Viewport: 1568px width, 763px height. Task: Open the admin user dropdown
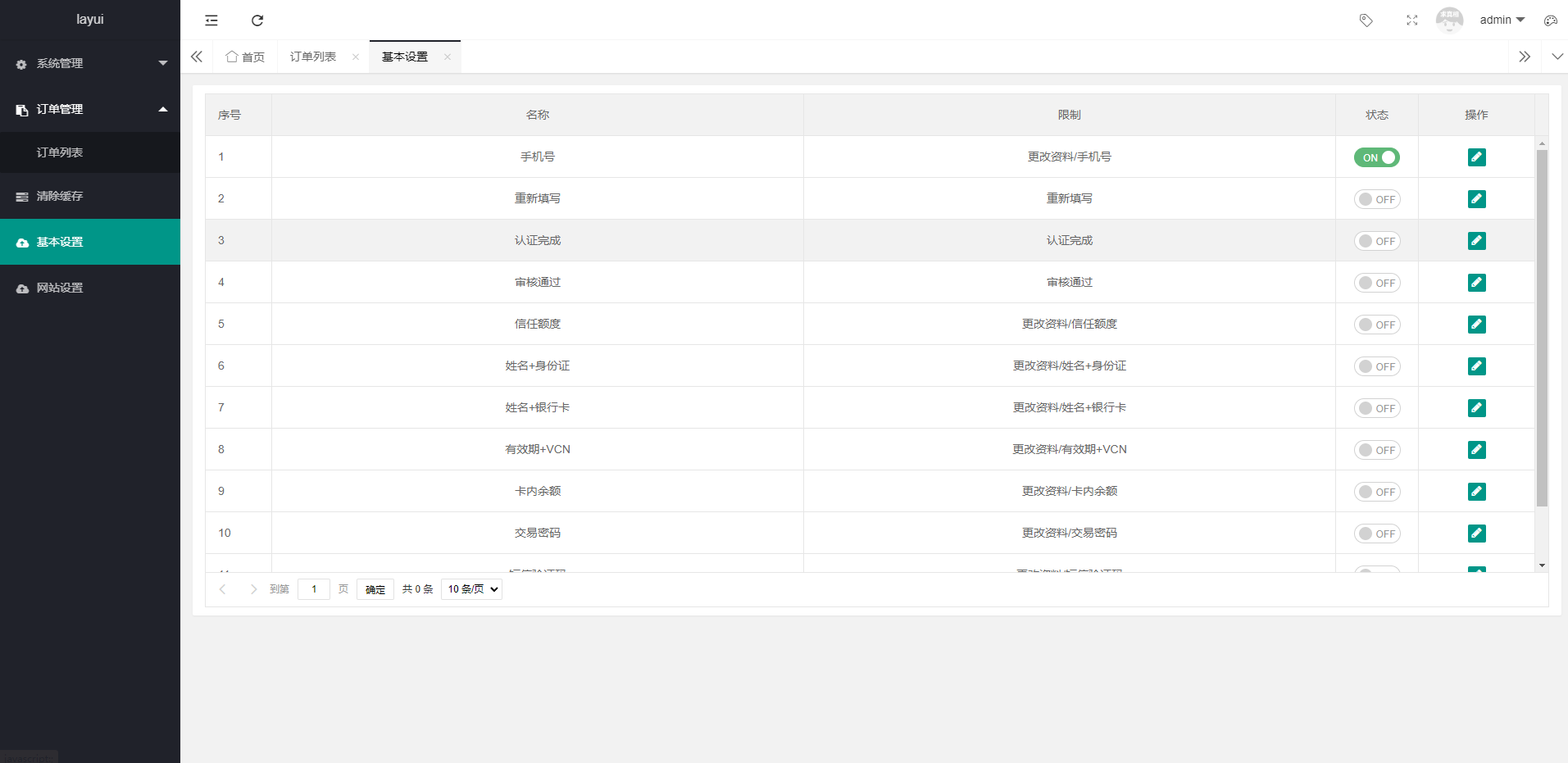pyautogui.click(x=1501, y=20)
